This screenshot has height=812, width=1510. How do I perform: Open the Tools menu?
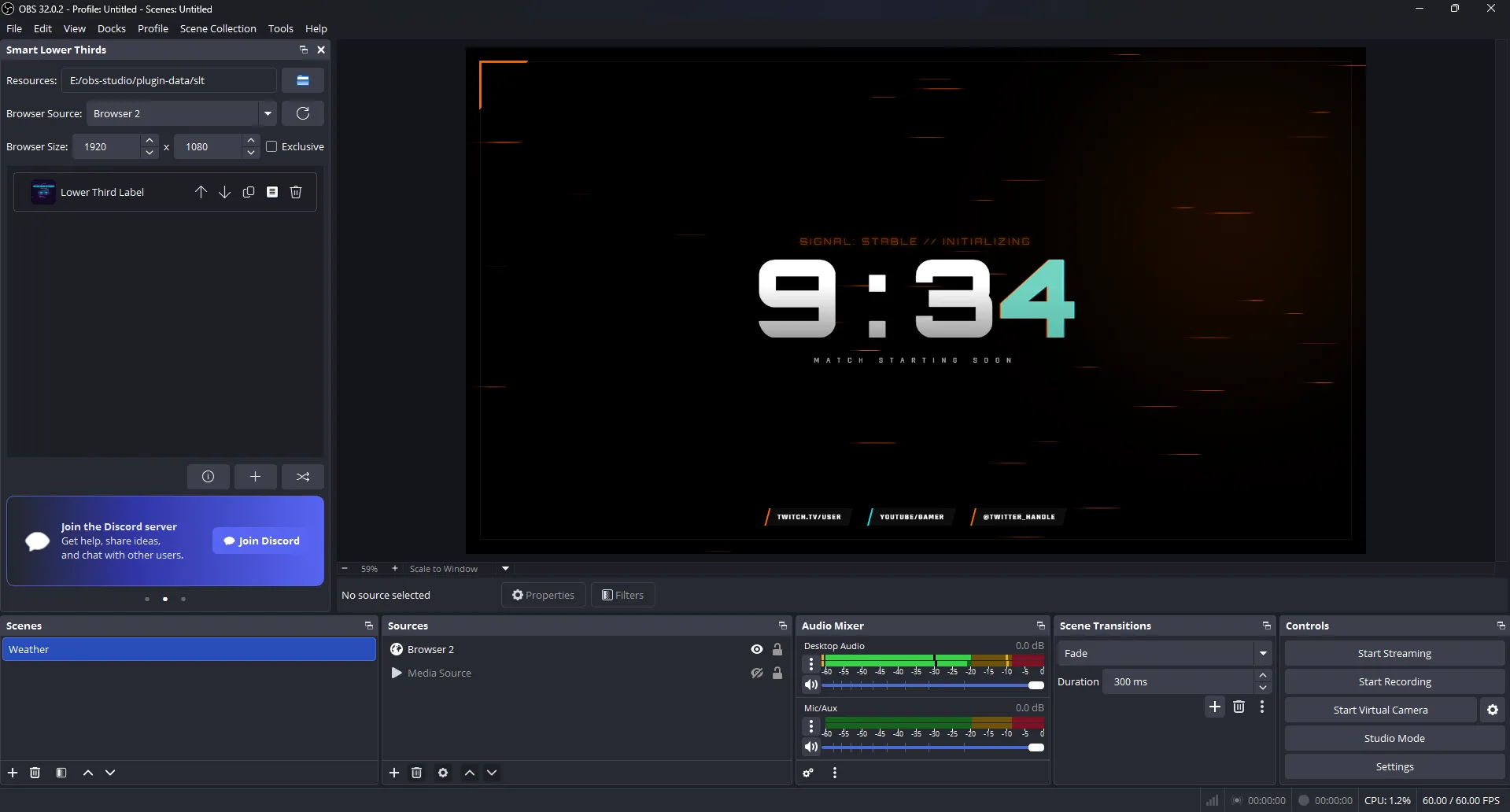coord(281,28)
